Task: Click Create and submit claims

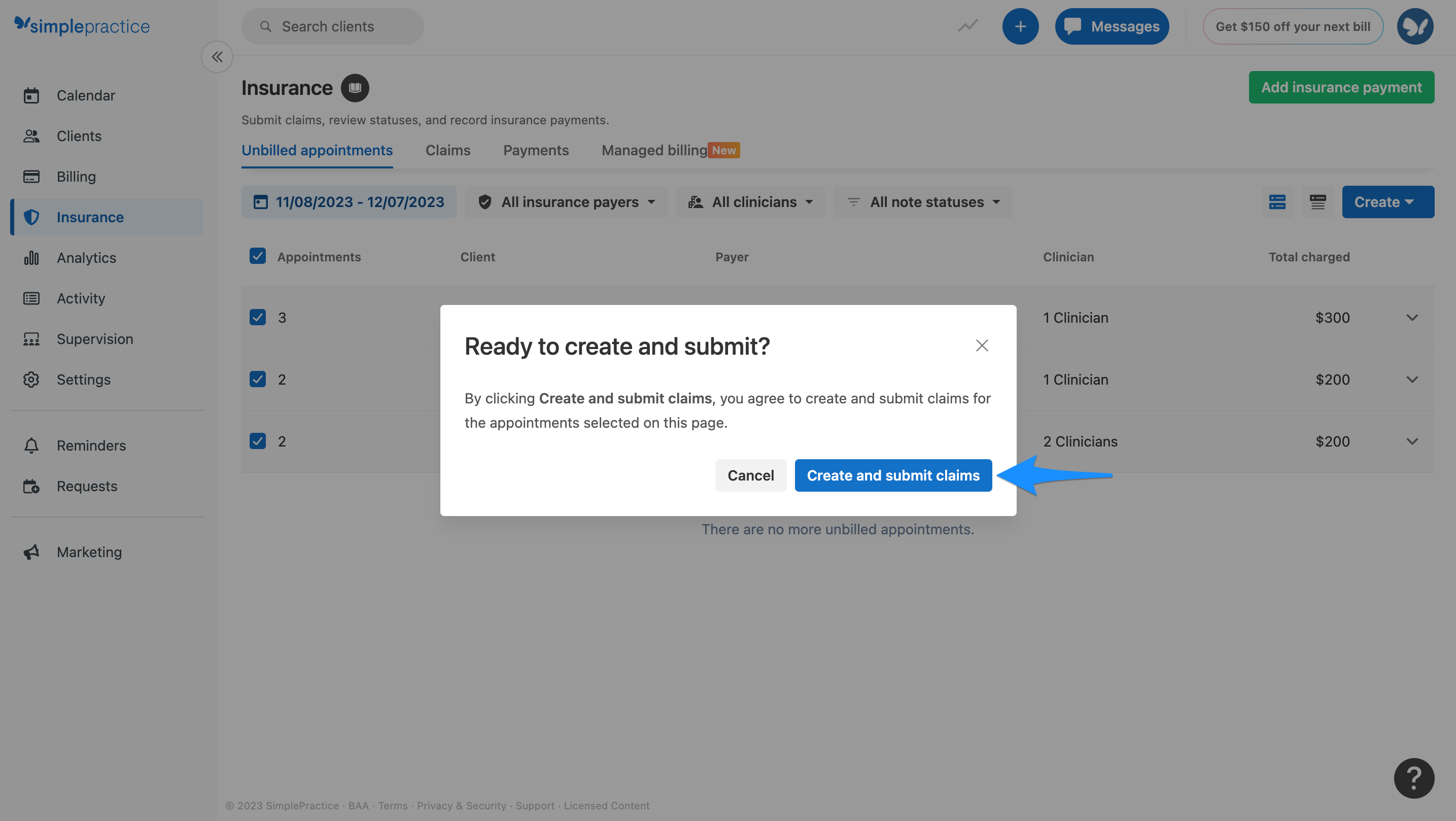Action: click(x=893, y=475)
